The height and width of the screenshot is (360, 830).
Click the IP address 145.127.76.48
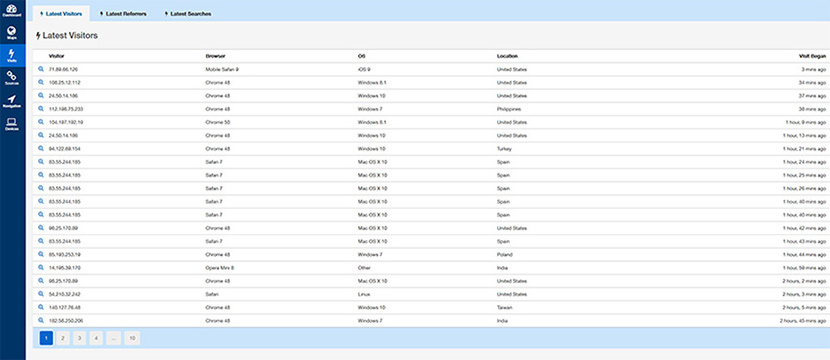pyautogui.click(x=65, y=308)
